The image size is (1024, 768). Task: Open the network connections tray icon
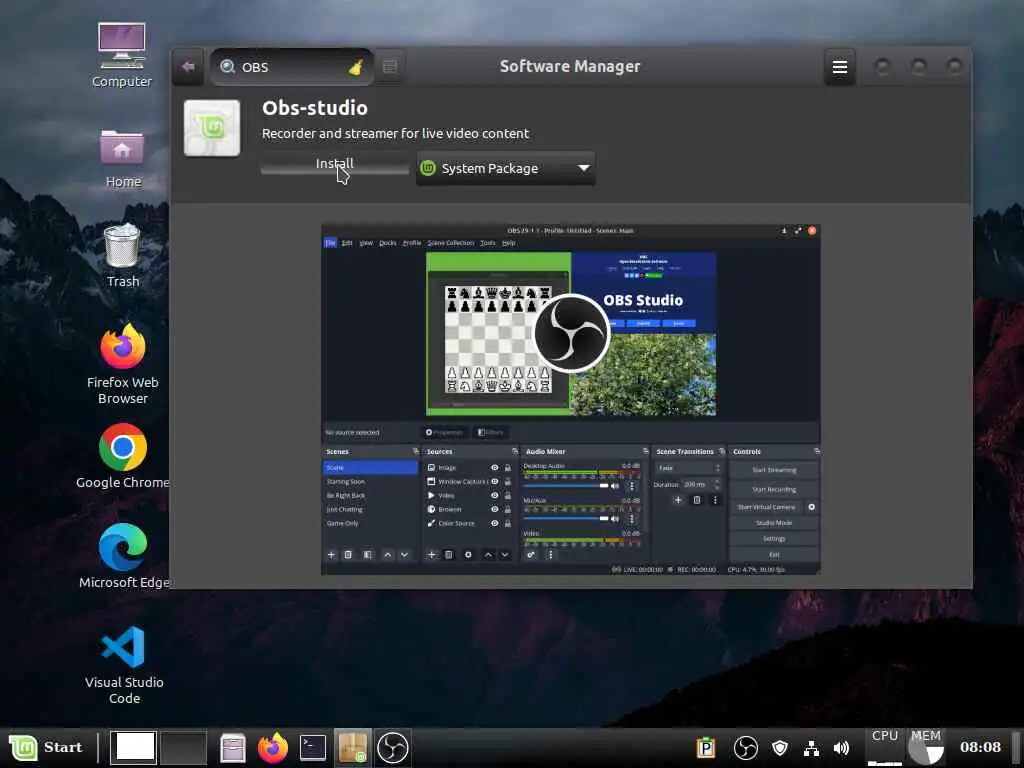point(811,748)
